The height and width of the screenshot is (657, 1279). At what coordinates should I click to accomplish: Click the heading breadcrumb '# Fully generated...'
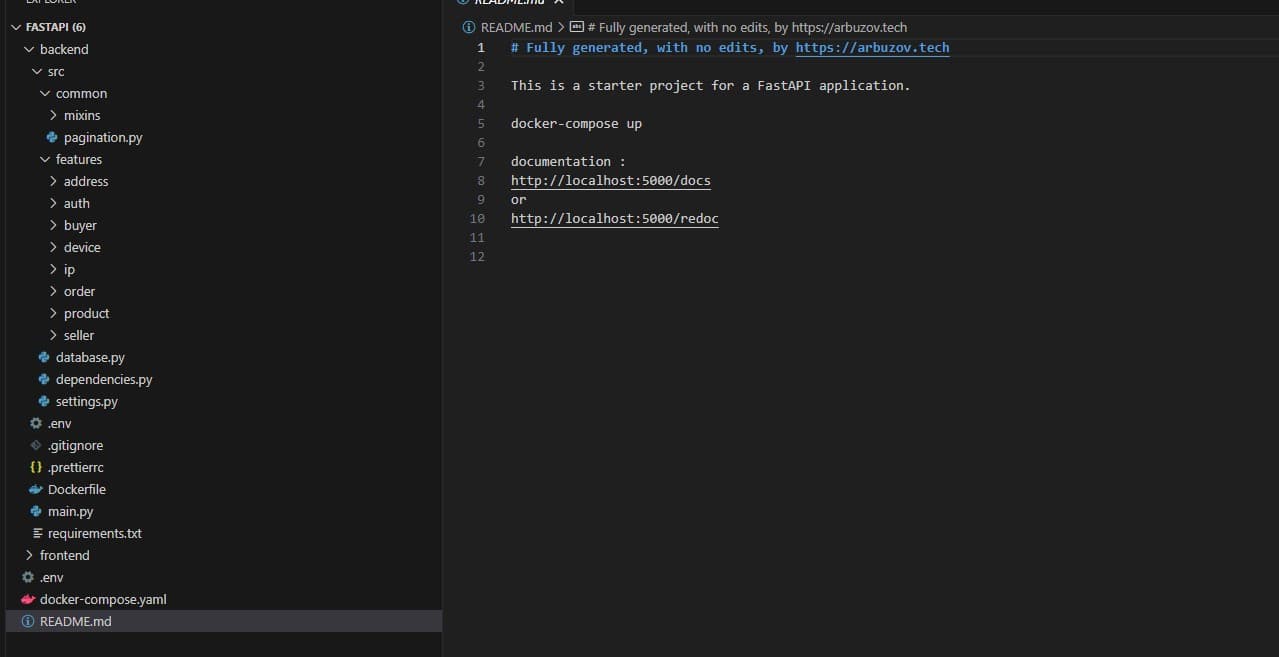[x=748, y=27]
